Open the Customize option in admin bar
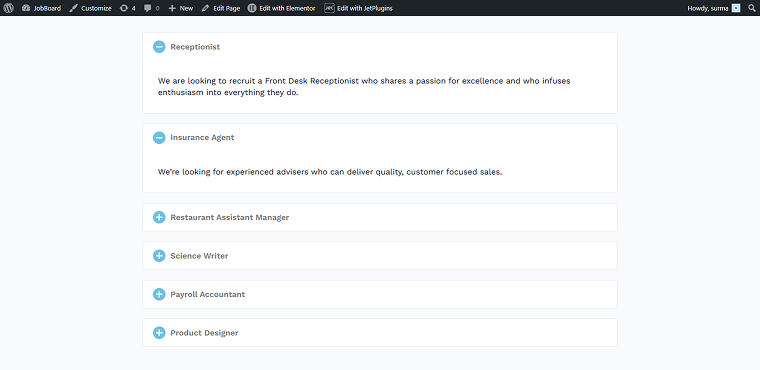 point(90,8)
